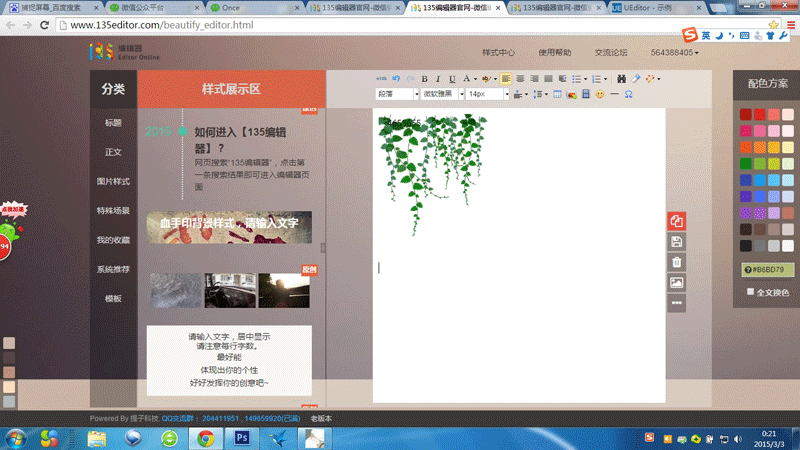Insert unordered bullet list
The width and height of the screenshot is (800, 450).
point(577,79)
